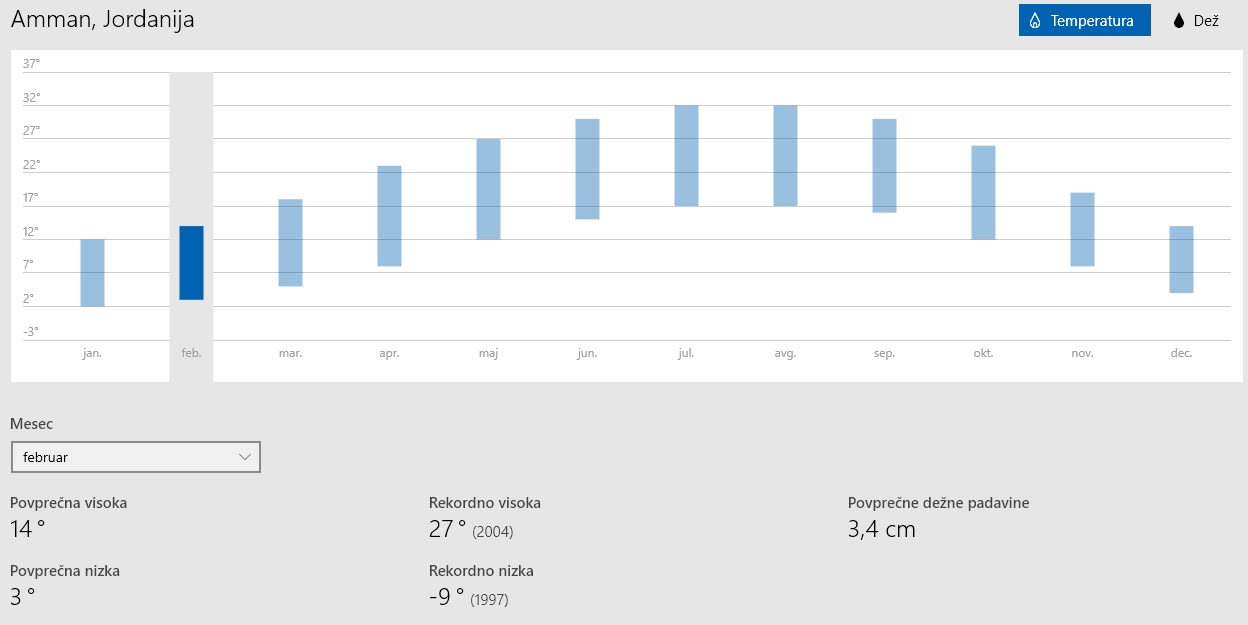The height and width of the screenshot is (625, 1248).
Task: Select the January temperature bar
Action: 92,273
